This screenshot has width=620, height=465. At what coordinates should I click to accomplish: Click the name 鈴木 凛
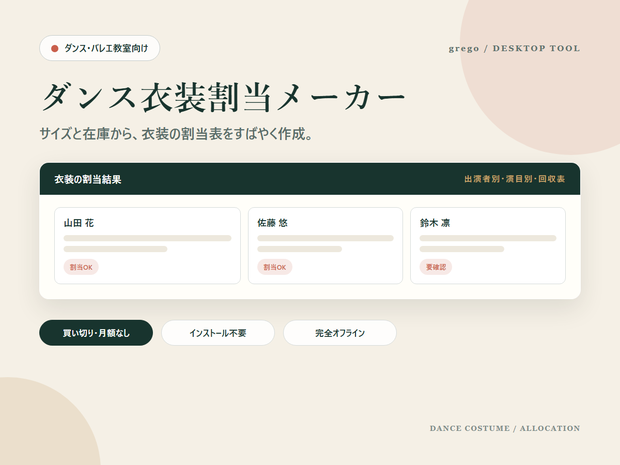[x=435, y=223]
